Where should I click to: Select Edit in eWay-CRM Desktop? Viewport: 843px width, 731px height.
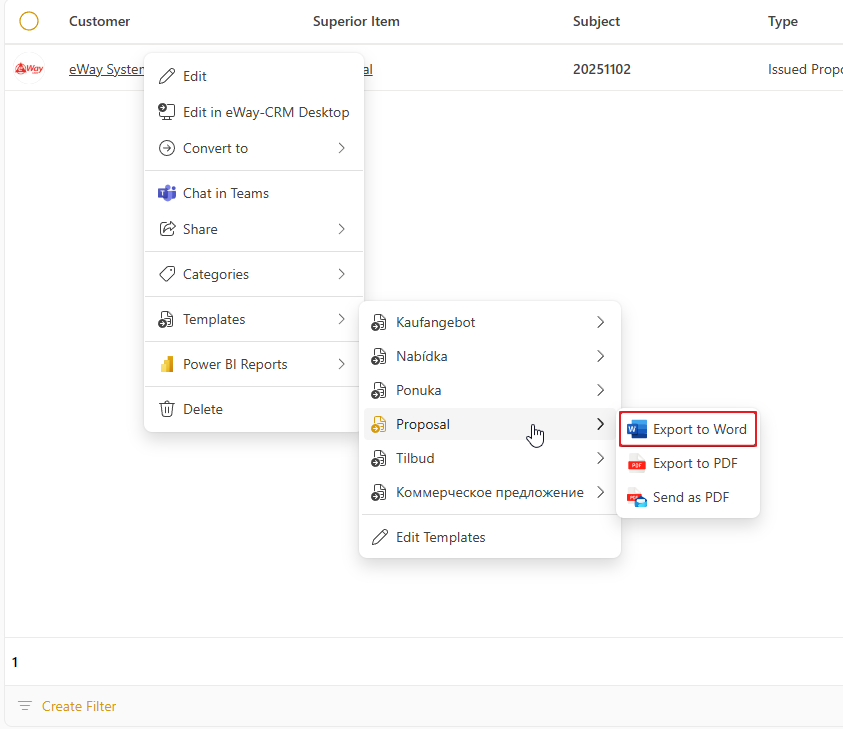tap(265, 113)
